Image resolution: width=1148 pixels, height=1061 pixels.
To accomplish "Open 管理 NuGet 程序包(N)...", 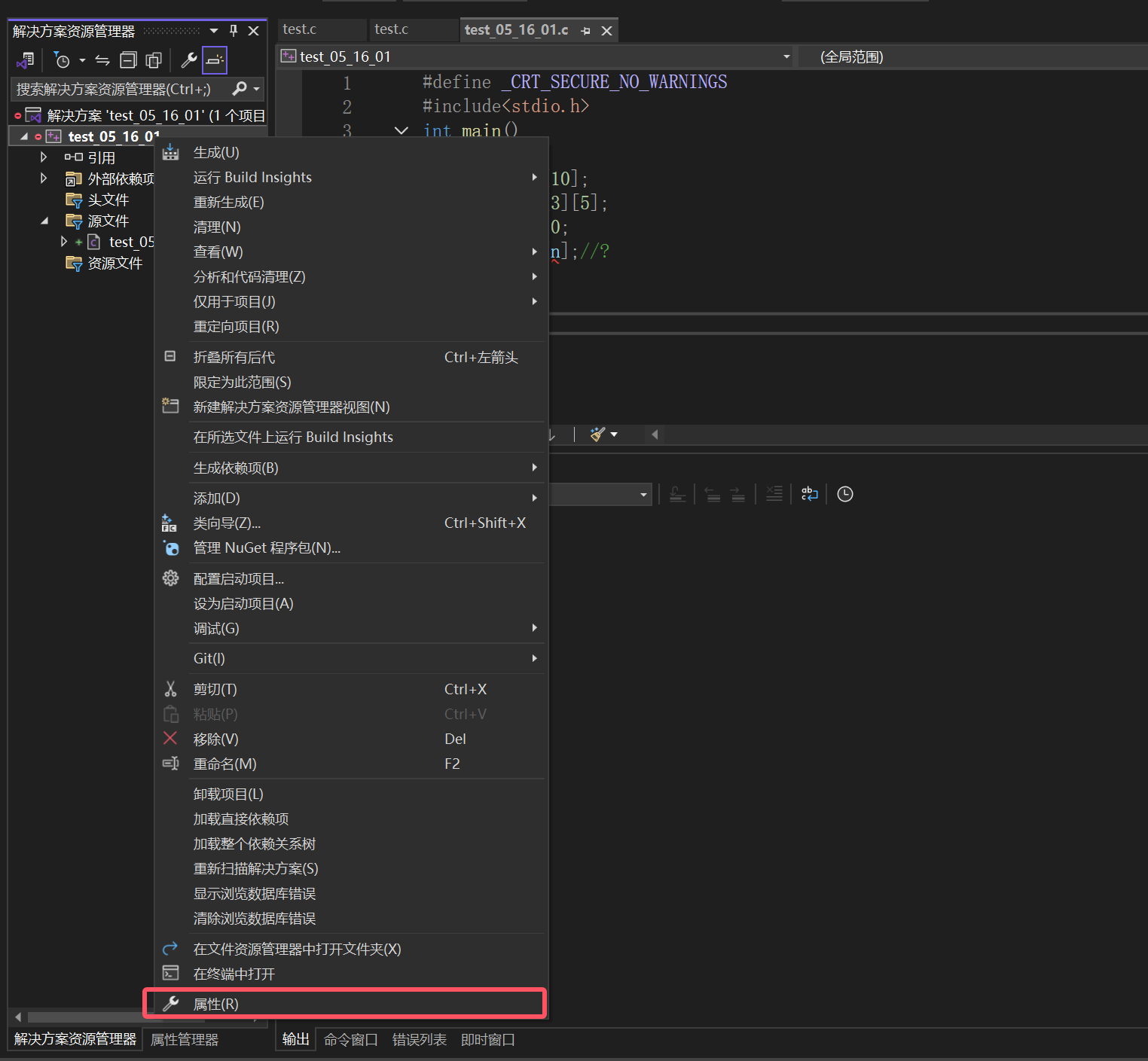I will [x=351, y=548].
